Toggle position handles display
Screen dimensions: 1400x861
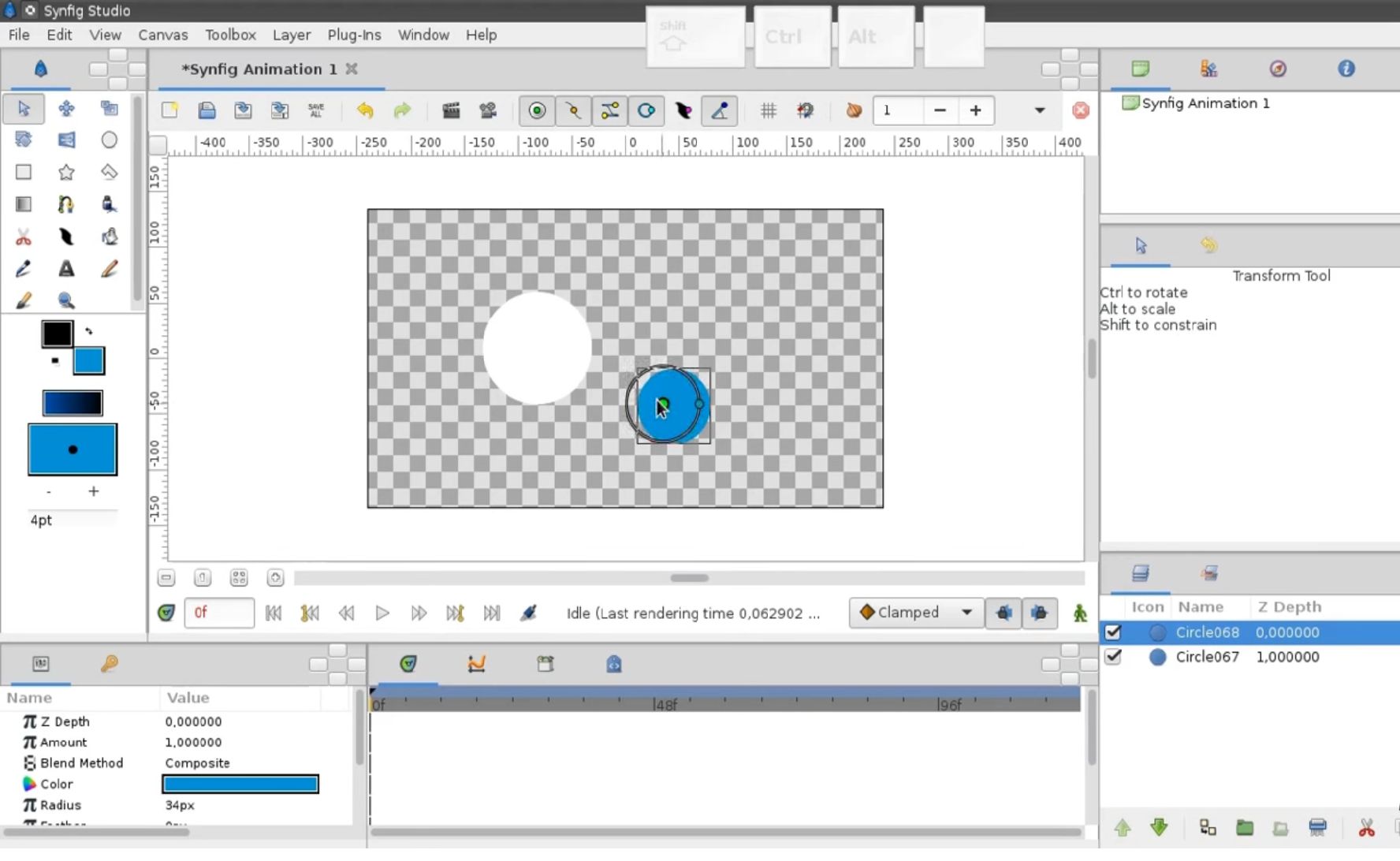pos(537,110)
